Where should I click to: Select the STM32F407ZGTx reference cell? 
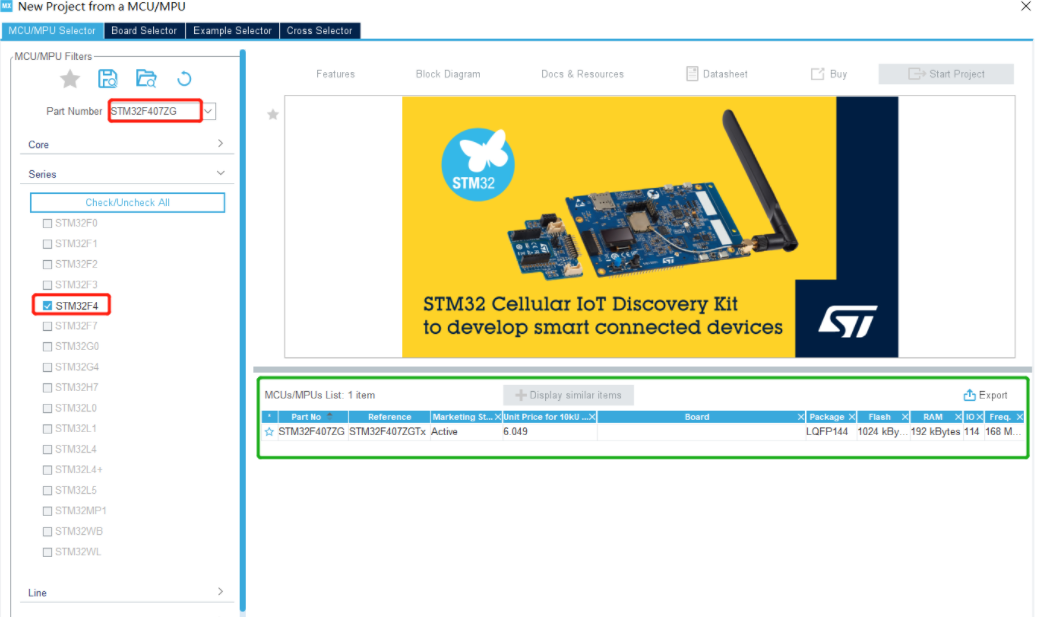click(x=388, y=431)
